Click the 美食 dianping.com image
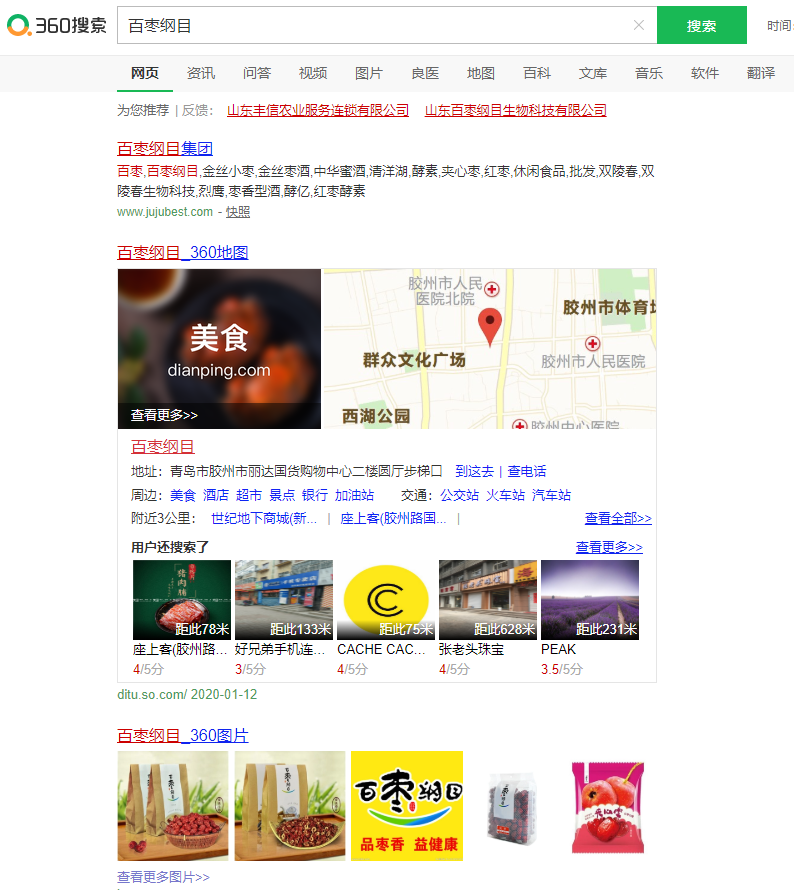This screenshot has height=890, width=794. tap(219, 349)
